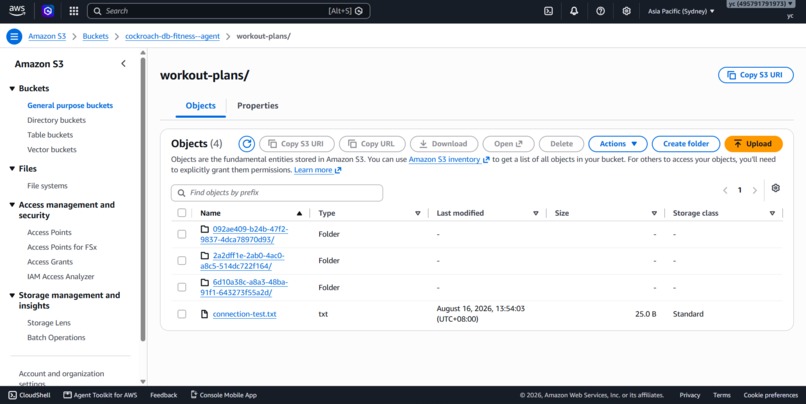Sort by Name column ascending arrow

coord(299,213)
